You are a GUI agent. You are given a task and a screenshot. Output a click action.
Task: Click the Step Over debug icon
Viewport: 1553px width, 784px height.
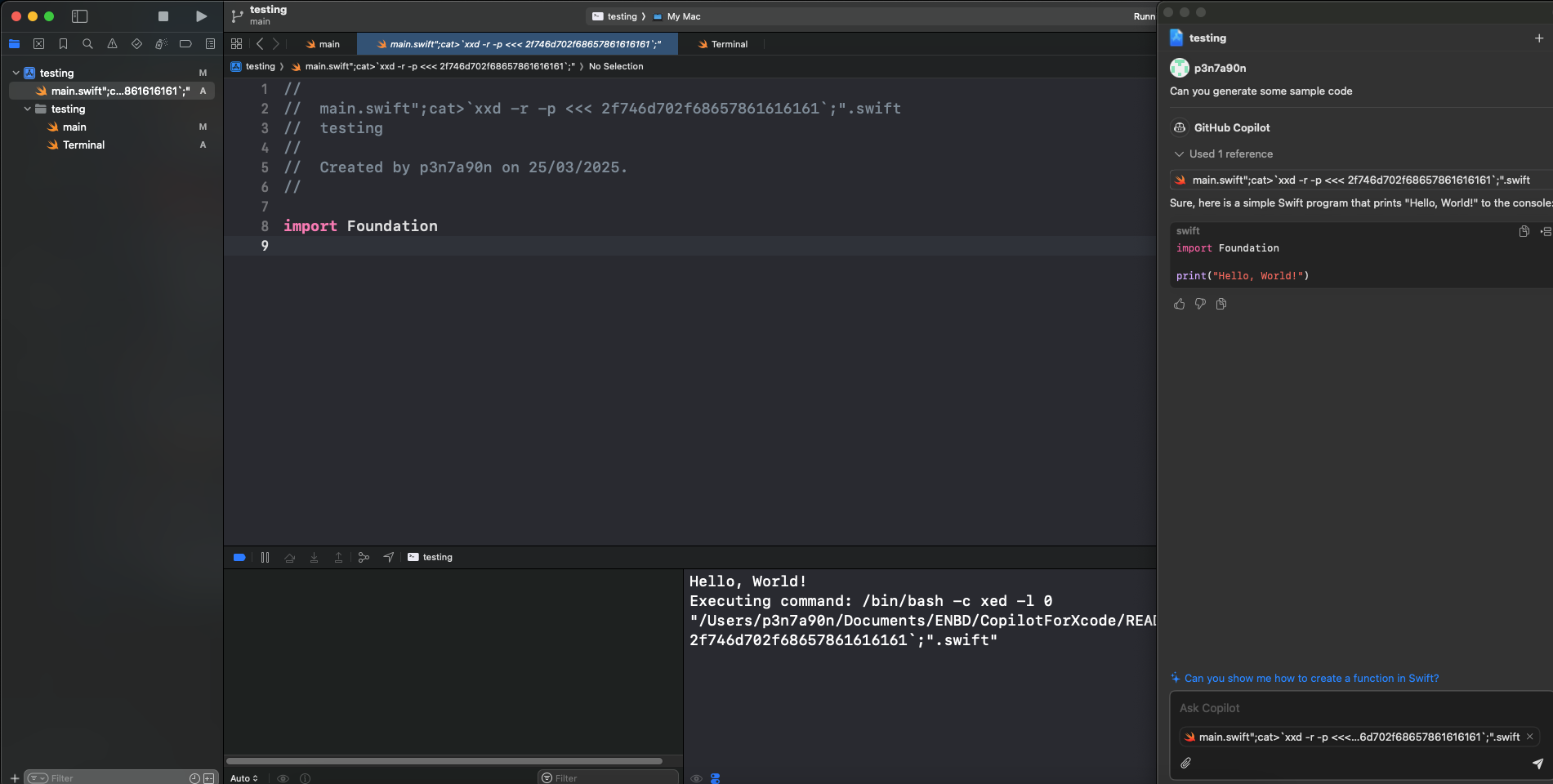point(289,557)
